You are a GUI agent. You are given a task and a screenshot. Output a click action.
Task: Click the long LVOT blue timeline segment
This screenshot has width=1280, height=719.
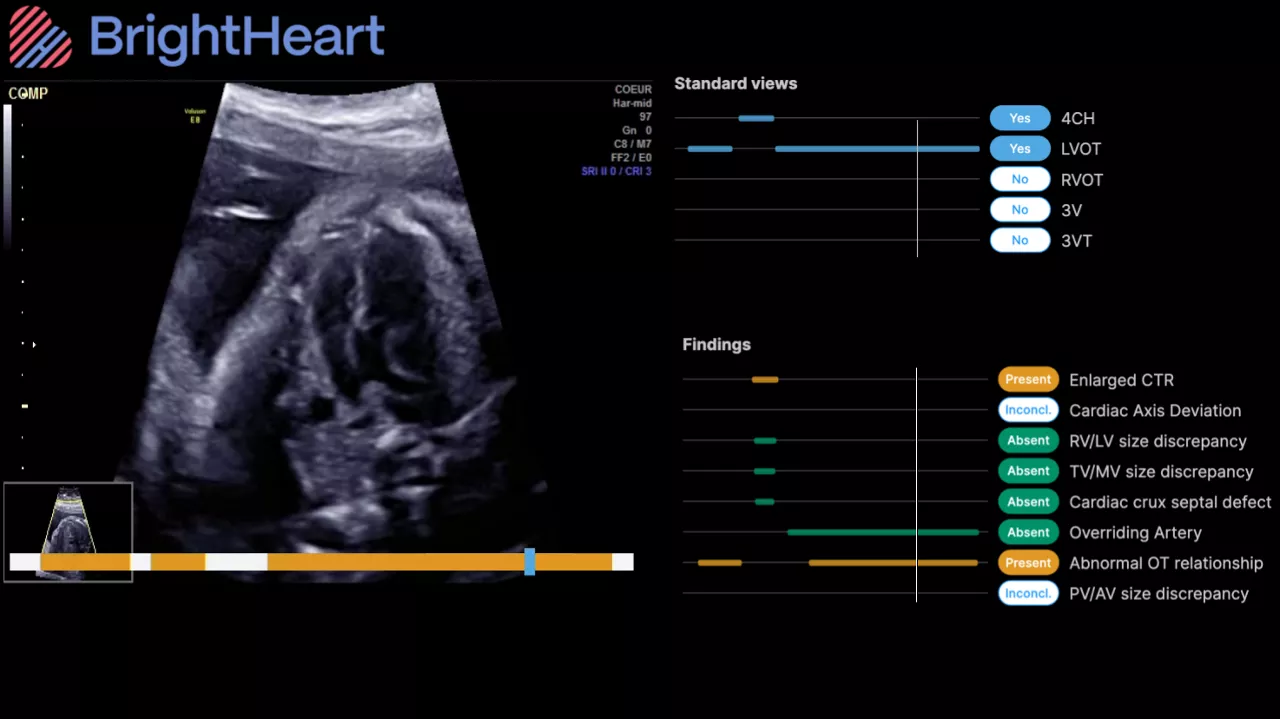point(877,149)
